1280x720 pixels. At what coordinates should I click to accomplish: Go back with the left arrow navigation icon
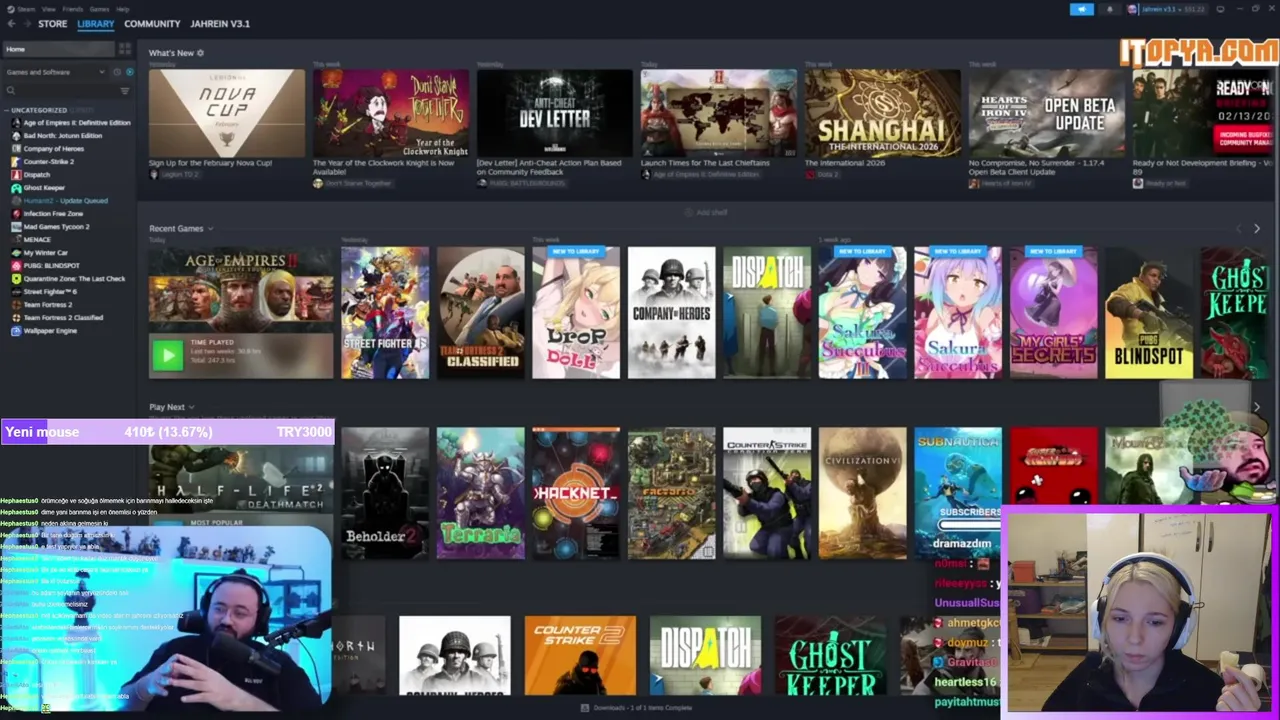11,24
